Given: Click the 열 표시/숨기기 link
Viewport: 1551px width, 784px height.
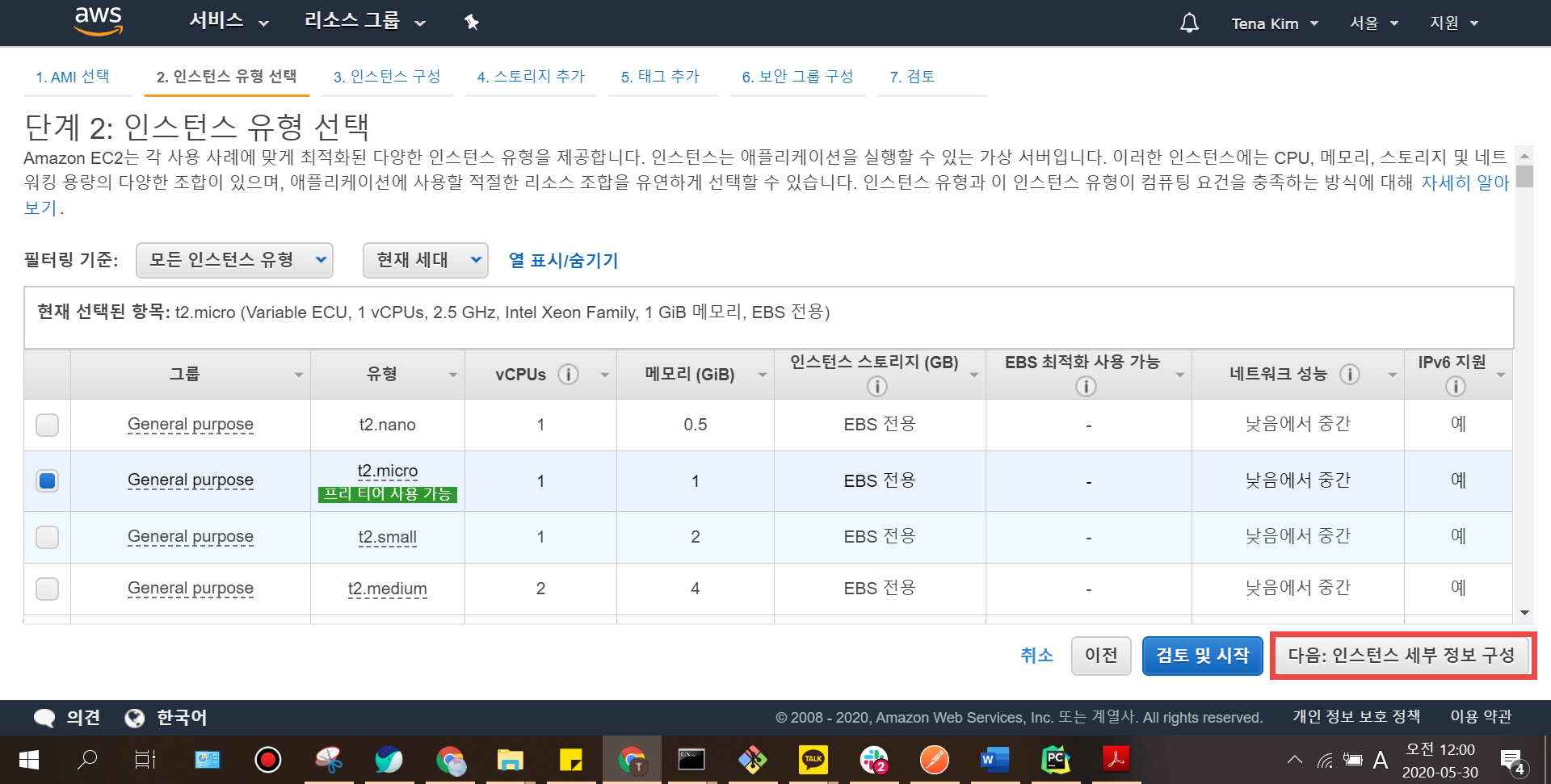Looking at the screenshot, I should click(x=563, y=260).
